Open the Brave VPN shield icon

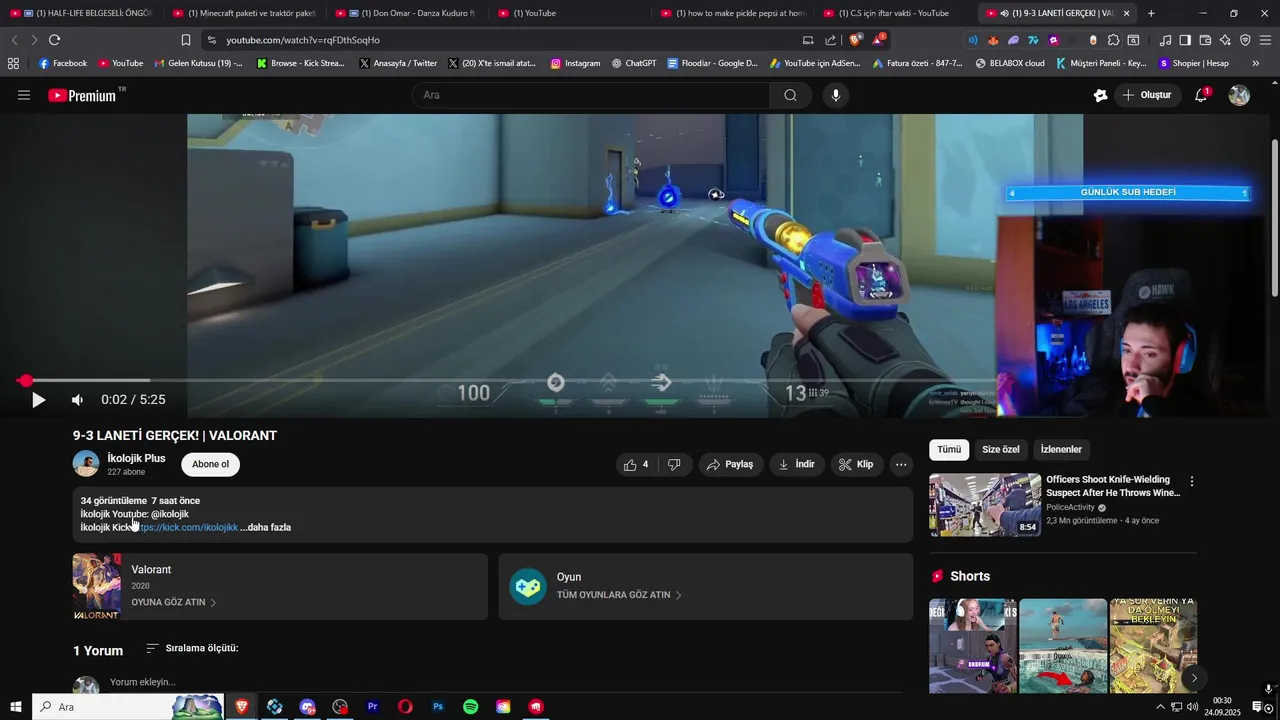click(x=1245, y=40)
